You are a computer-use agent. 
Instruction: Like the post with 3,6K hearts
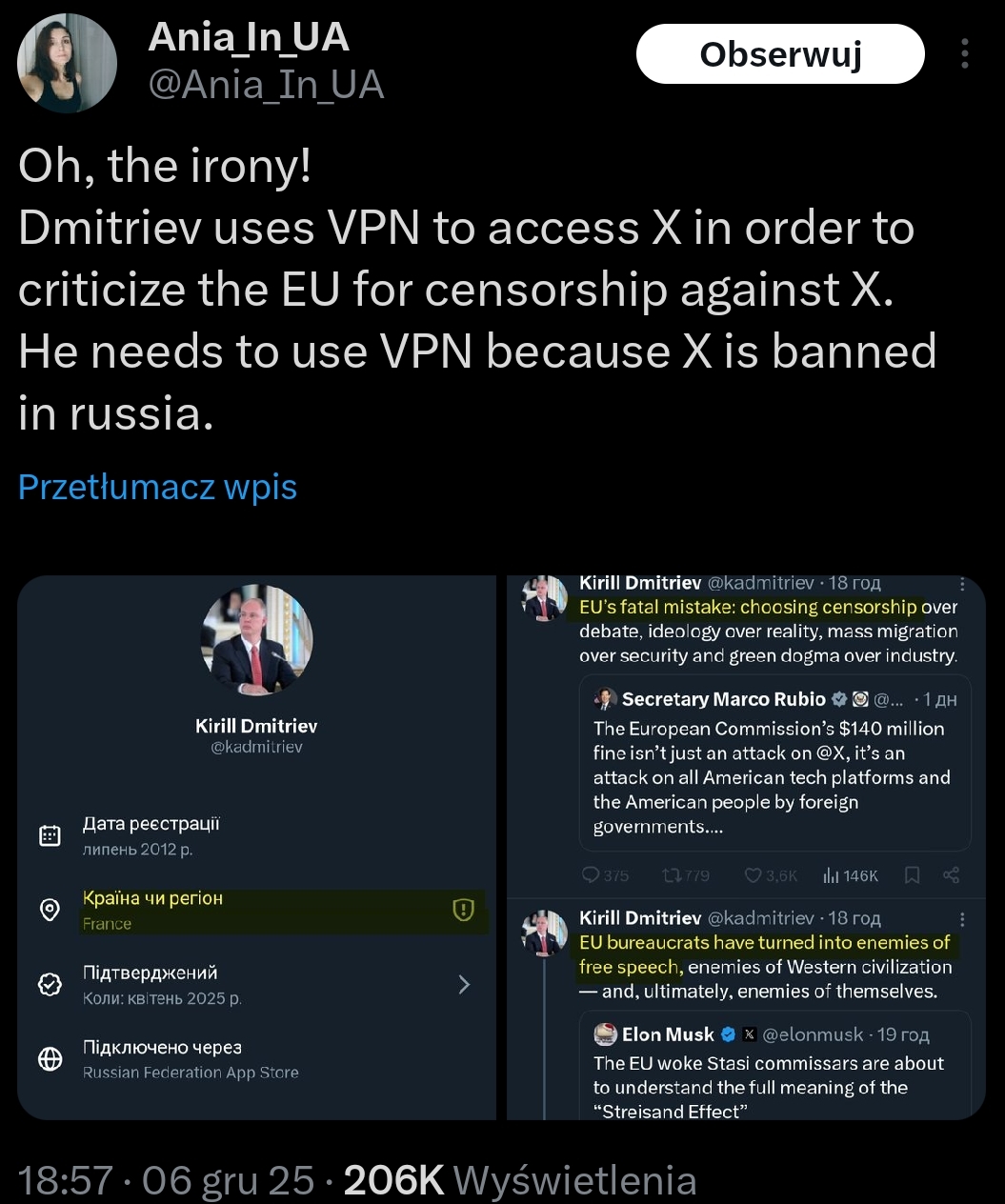754,875
